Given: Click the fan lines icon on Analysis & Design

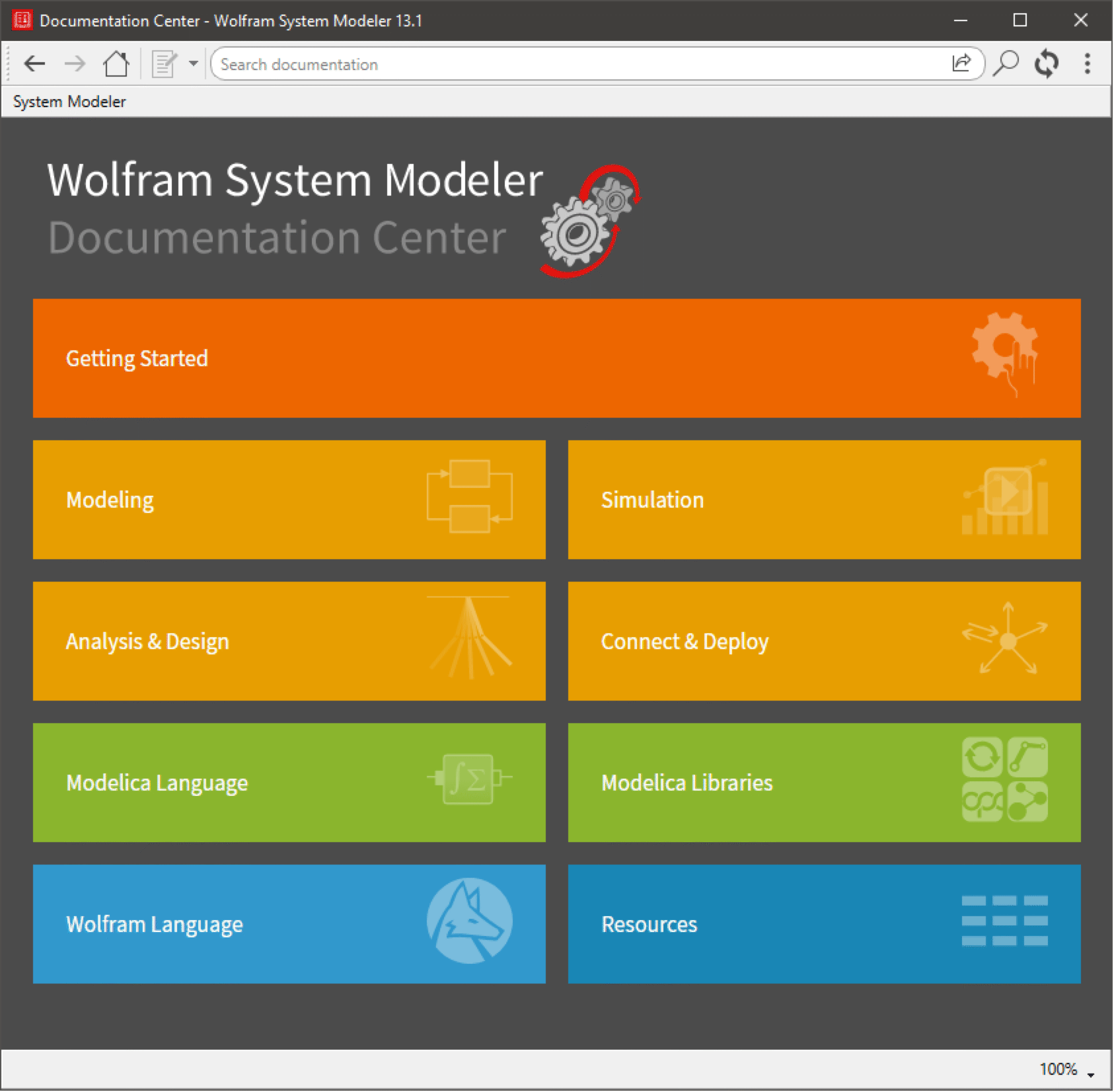Looking at the screenshot, I should coord(470,638).
